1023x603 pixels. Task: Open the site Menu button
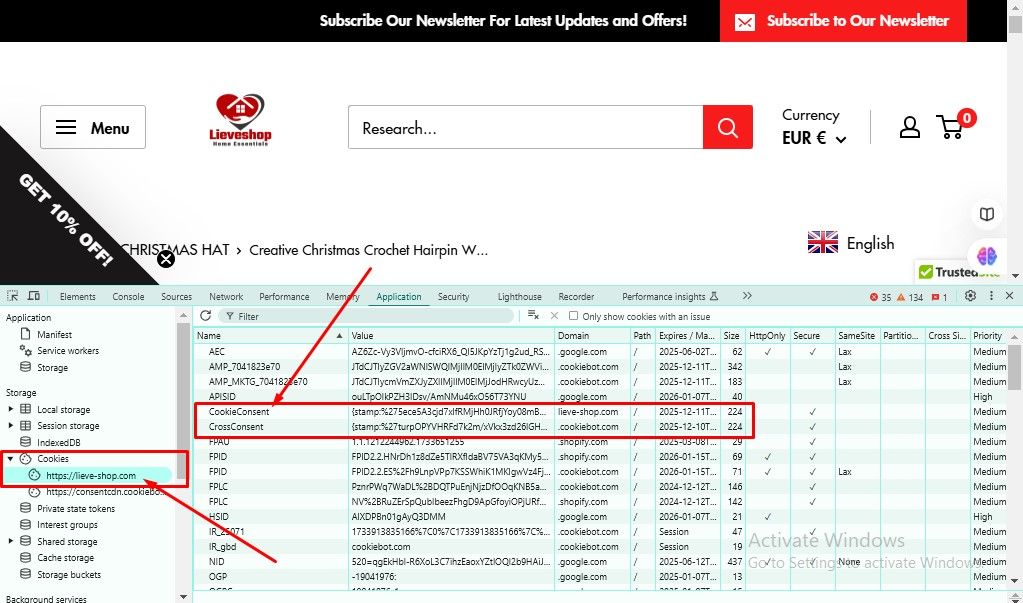93,127
